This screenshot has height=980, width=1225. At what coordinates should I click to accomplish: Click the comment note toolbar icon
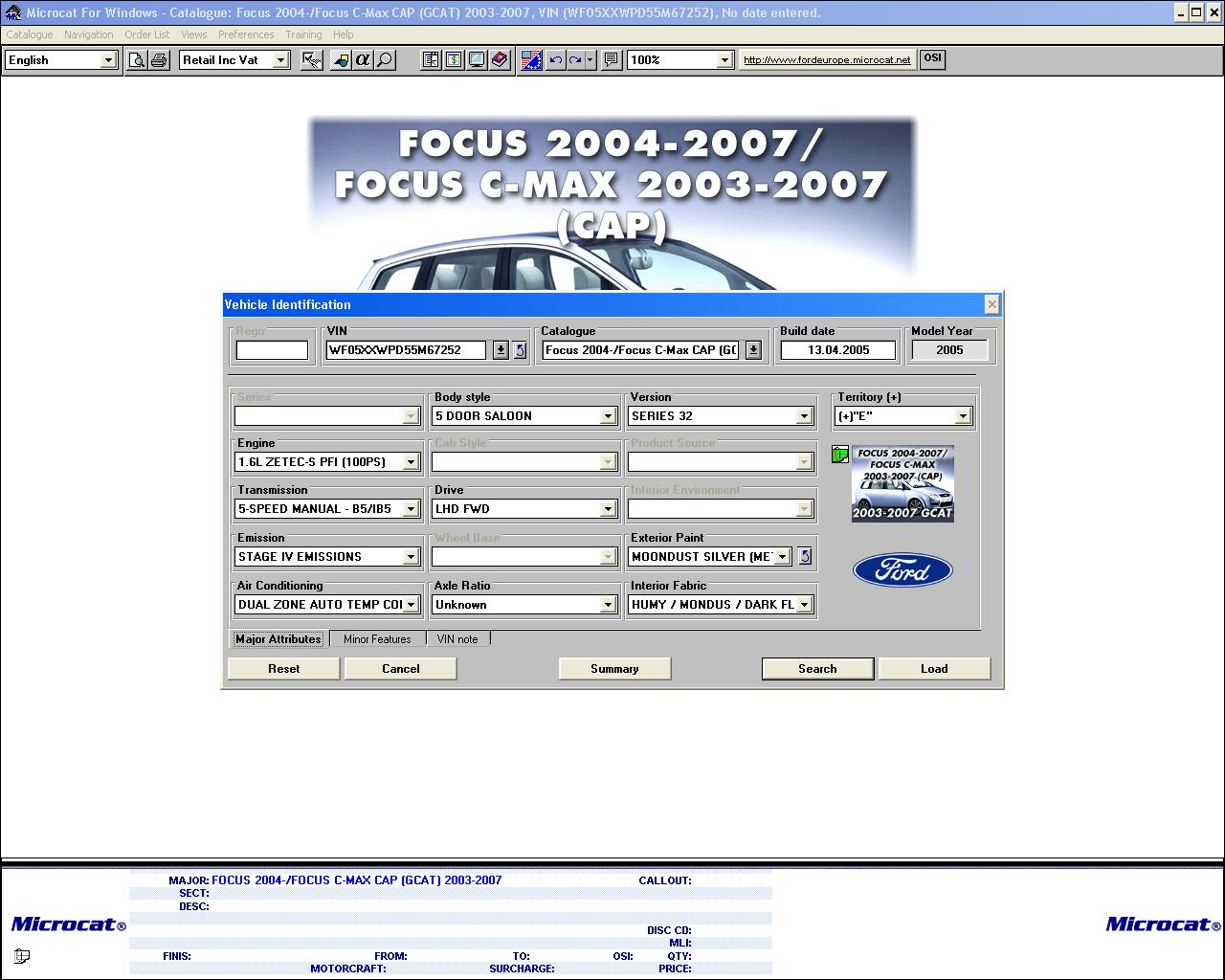611,60
